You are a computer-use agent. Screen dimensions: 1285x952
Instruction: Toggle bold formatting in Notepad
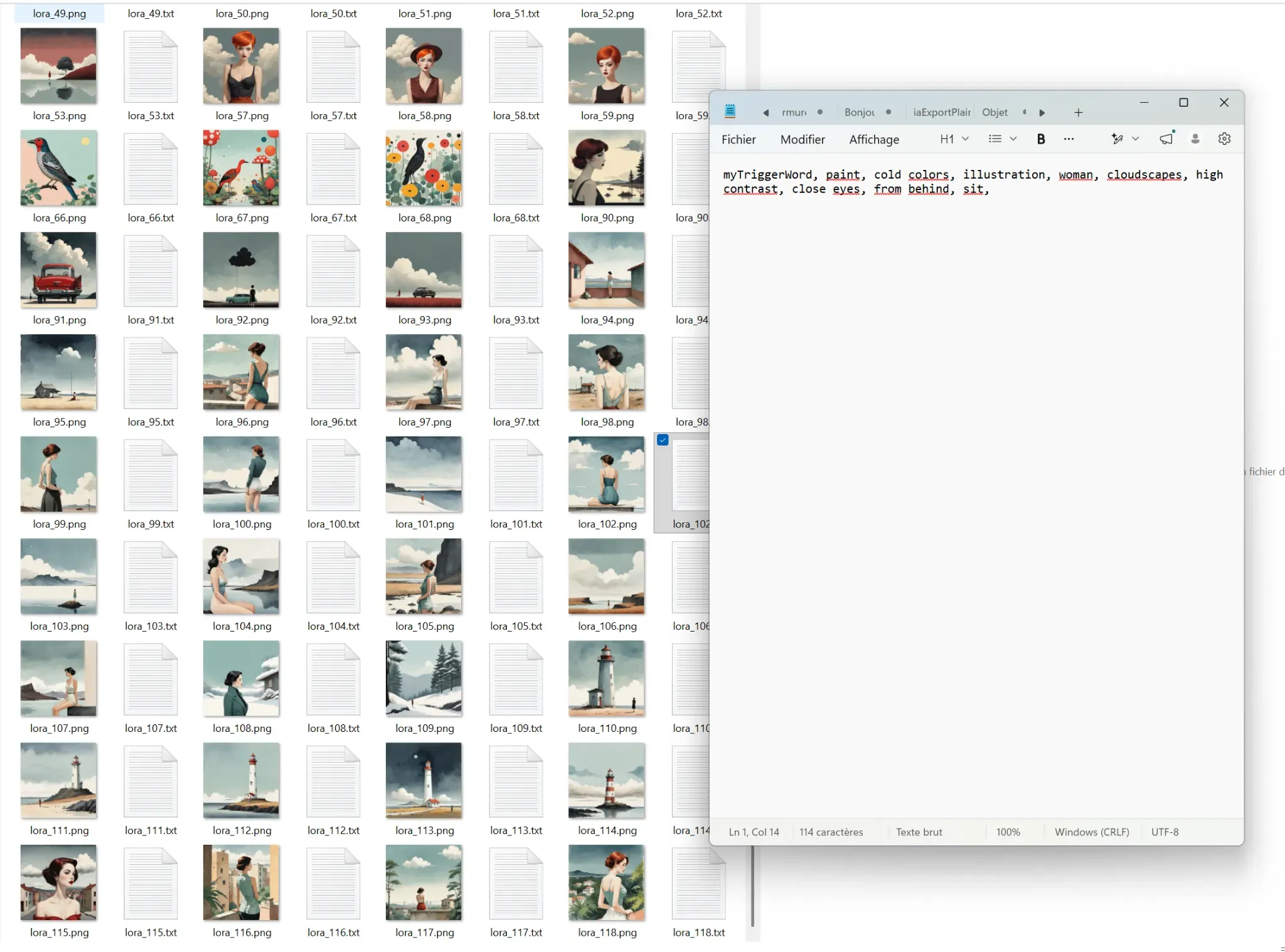click(1041, 139)
